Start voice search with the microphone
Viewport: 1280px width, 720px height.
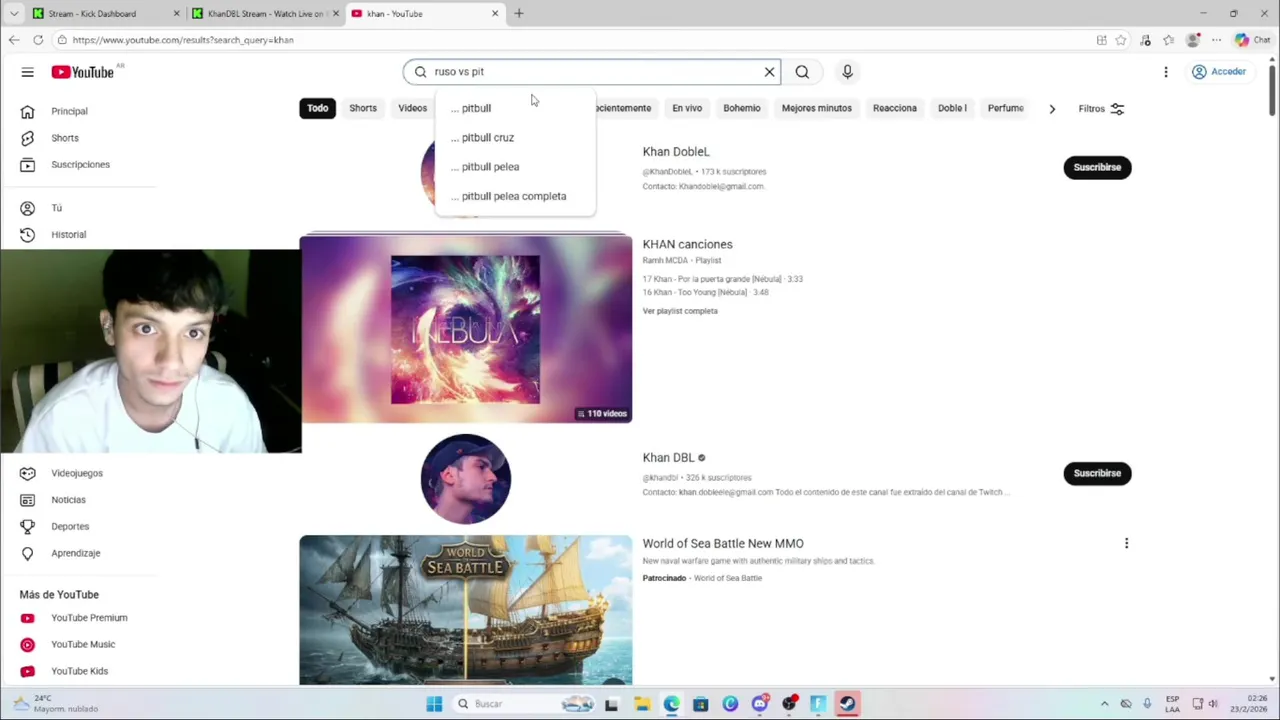[x=847, y=72]
